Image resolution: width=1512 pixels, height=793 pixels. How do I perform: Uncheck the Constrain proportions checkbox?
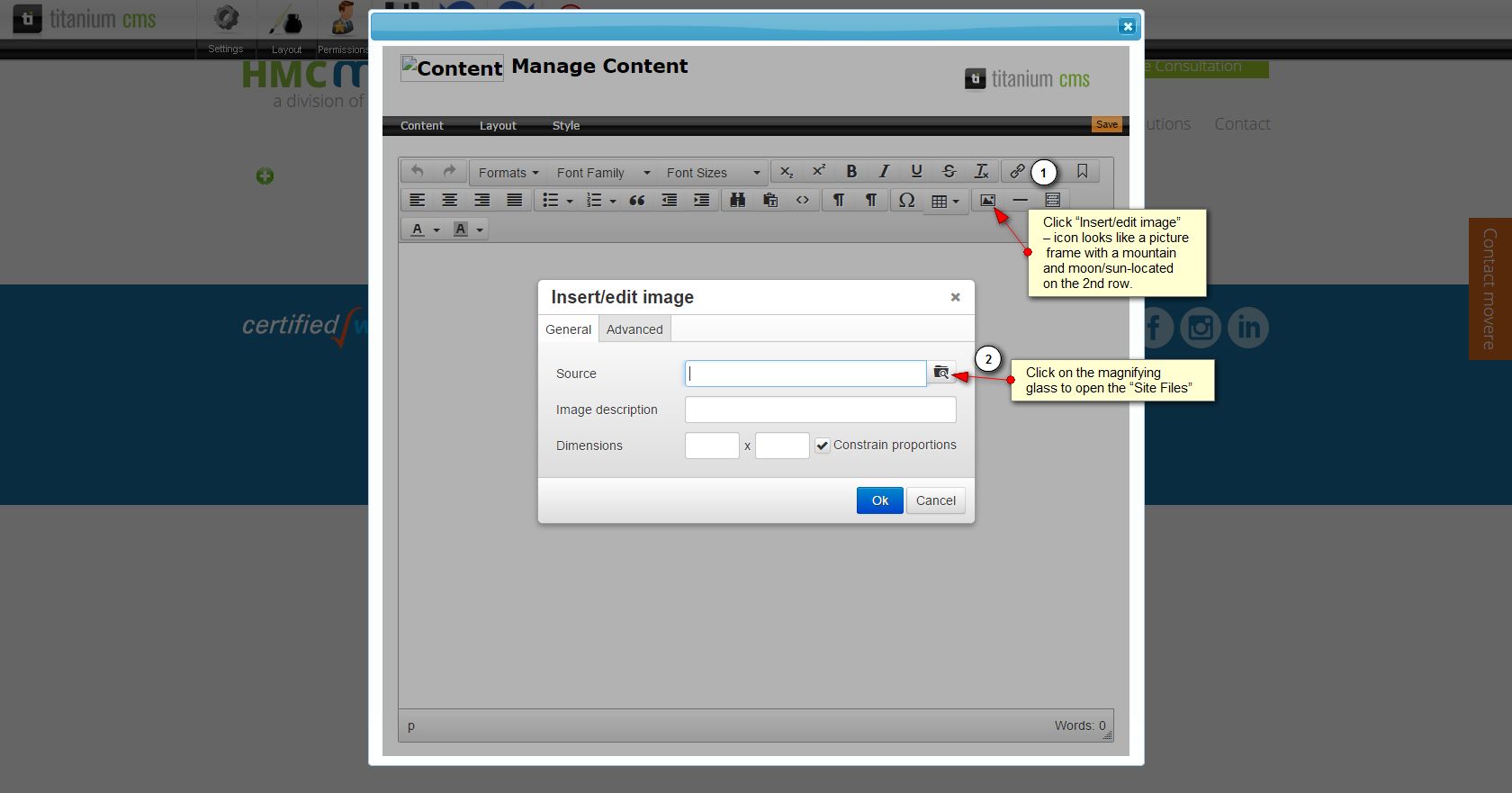tap(823, 446)
